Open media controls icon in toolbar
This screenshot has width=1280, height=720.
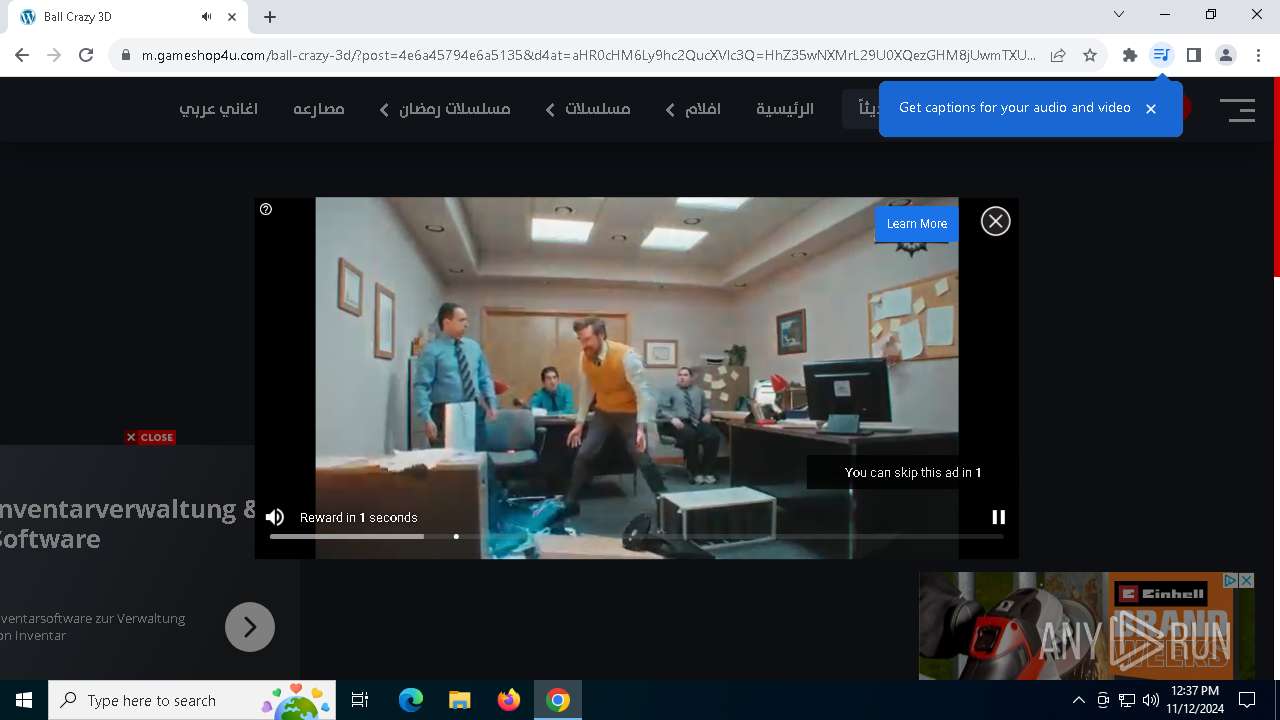point(1161,55)
